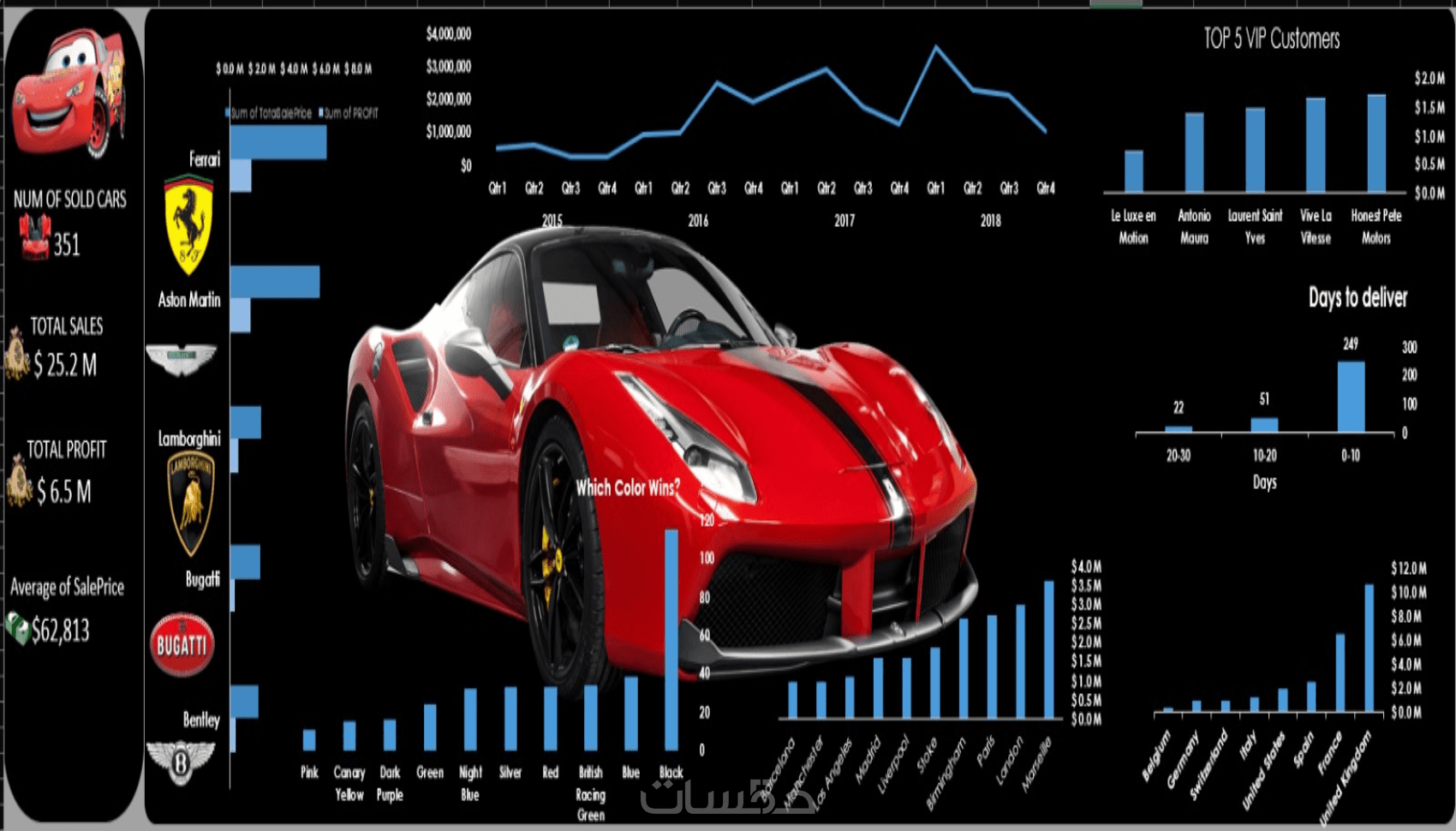Click the "$4,000,000" line chart axis label
The height and width of the screenshot is (831, 1456).
coord(449,34)
